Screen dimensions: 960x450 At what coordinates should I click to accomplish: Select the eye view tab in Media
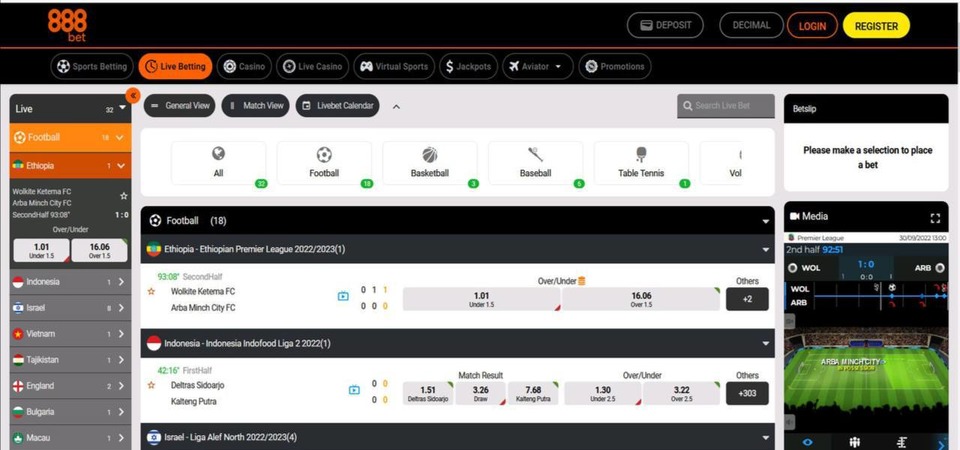click(x=808, y=442)
